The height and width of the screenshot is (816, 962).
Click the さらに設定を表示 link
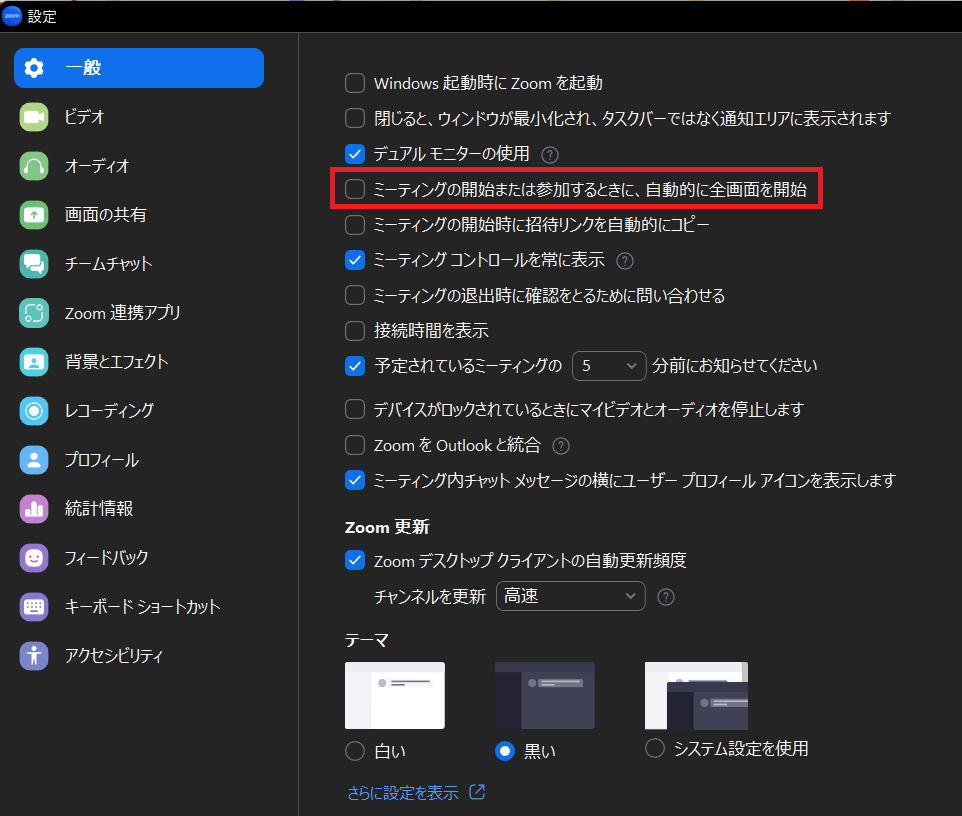point(403,793)
